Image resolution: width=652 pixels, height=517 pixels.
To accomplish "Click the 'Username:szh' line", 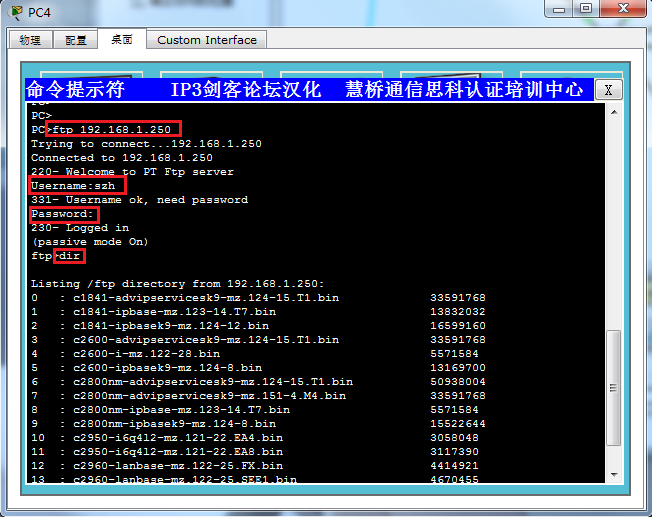I will tap(73, 186).
